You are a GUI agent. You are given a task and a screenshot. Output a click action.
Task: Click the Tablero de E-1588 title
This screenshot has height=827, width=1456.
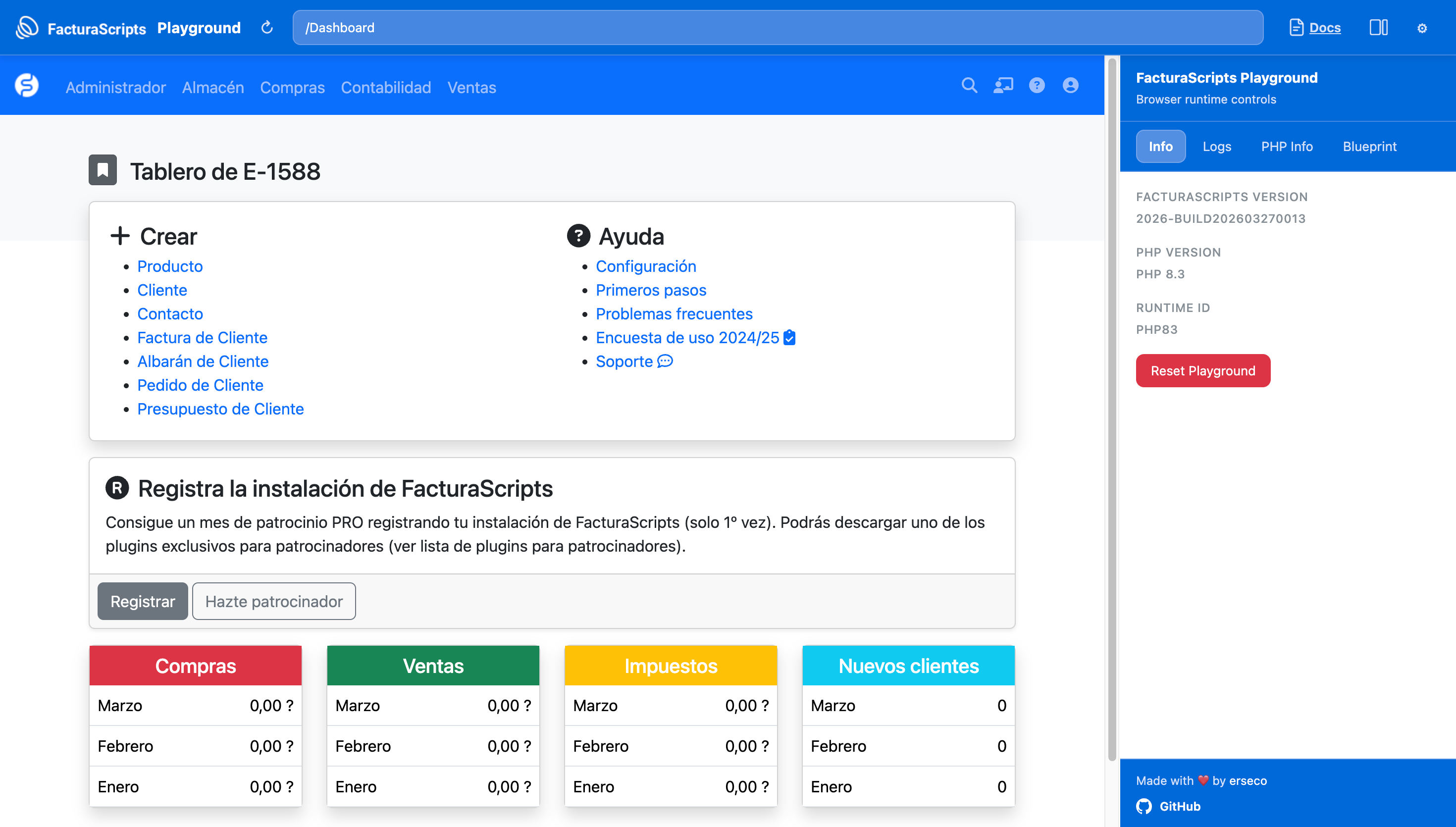coord(225,171)
